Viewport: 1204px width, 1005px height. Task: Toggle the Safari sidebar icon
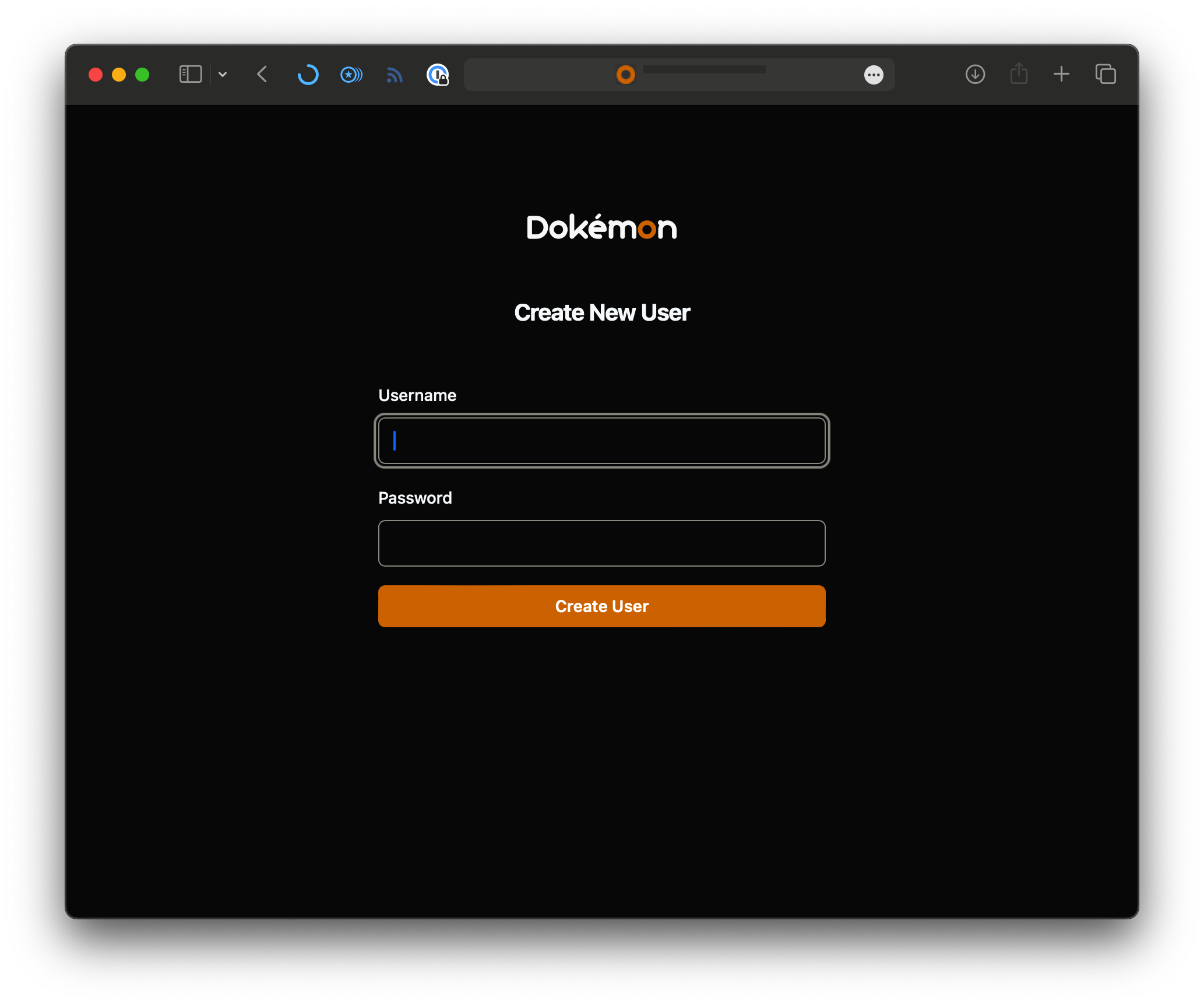coord(190,75)
